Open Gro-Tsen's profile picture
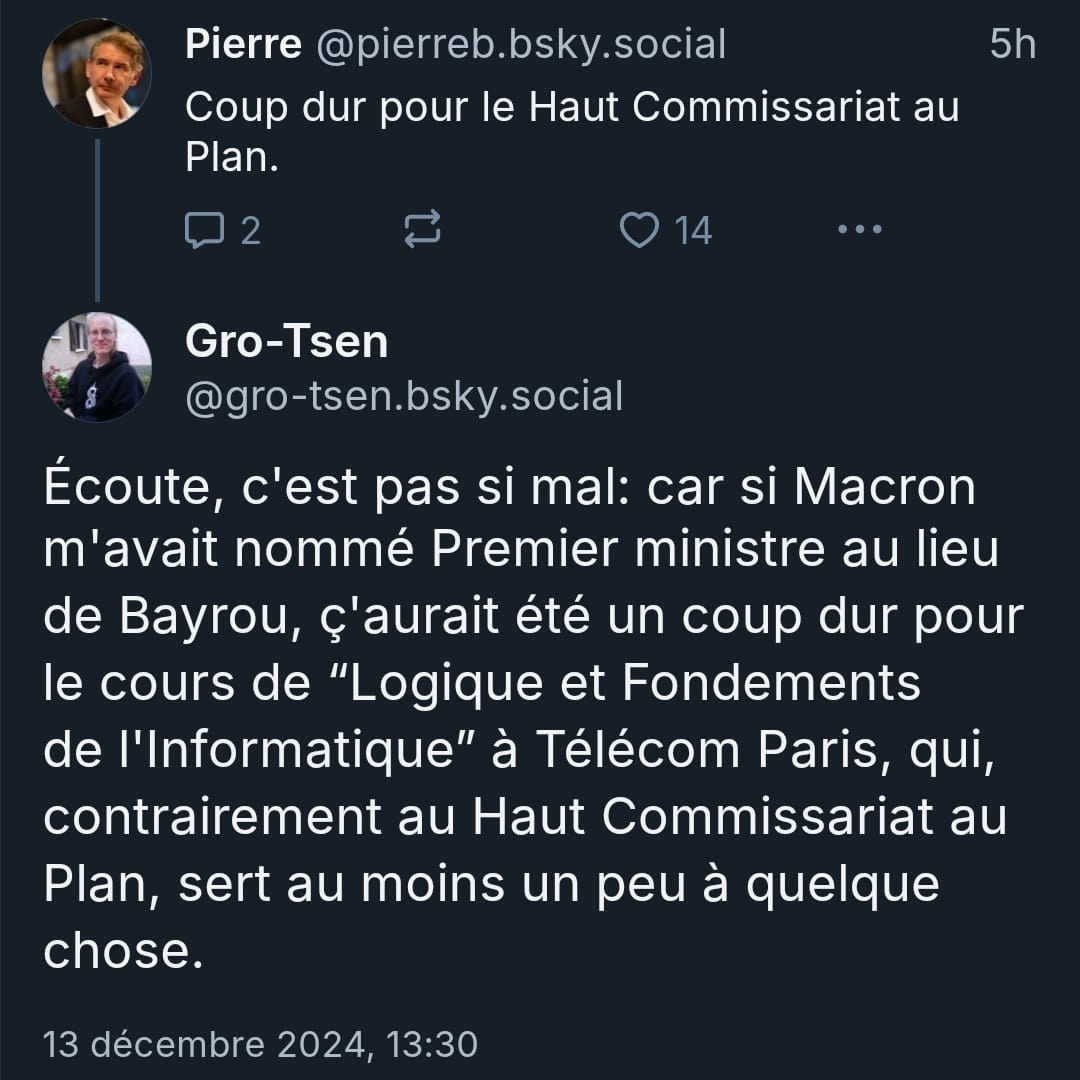The image size is (1080, 1080). tap(97, 367)
